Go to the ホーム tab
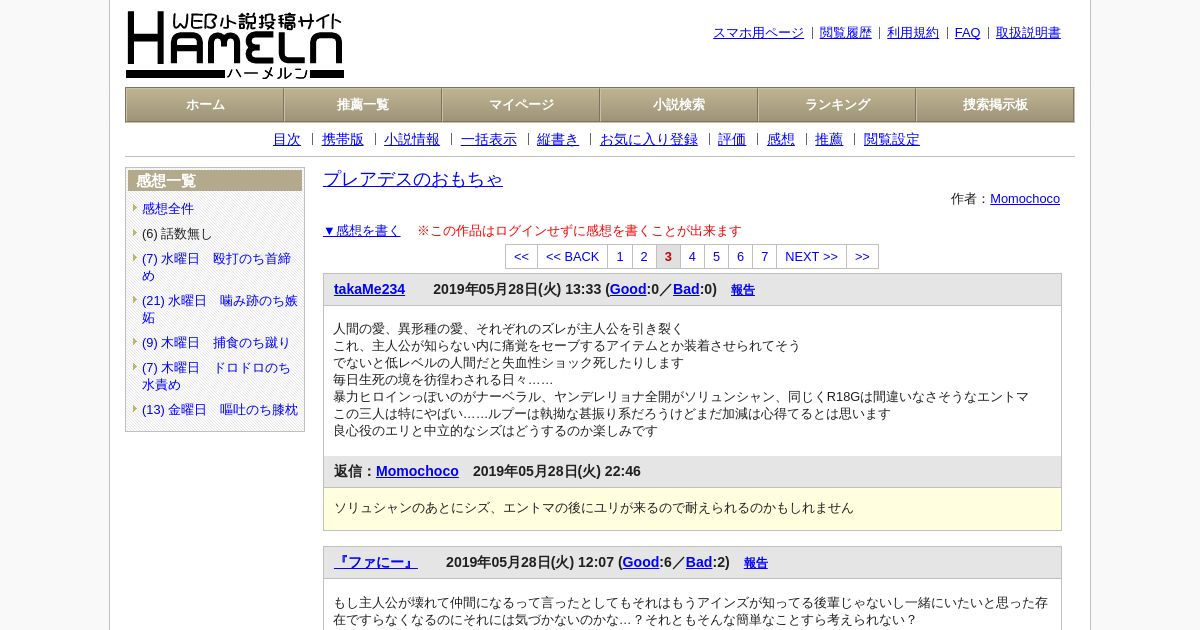1200x630 pixels. click(x=205, y=105)
